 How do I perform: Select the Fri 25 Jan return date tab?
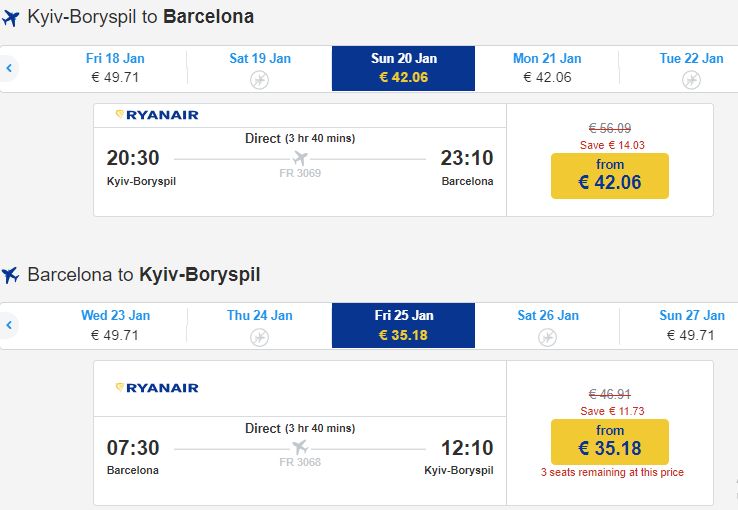pyautogui.click(x=403, y=325)
